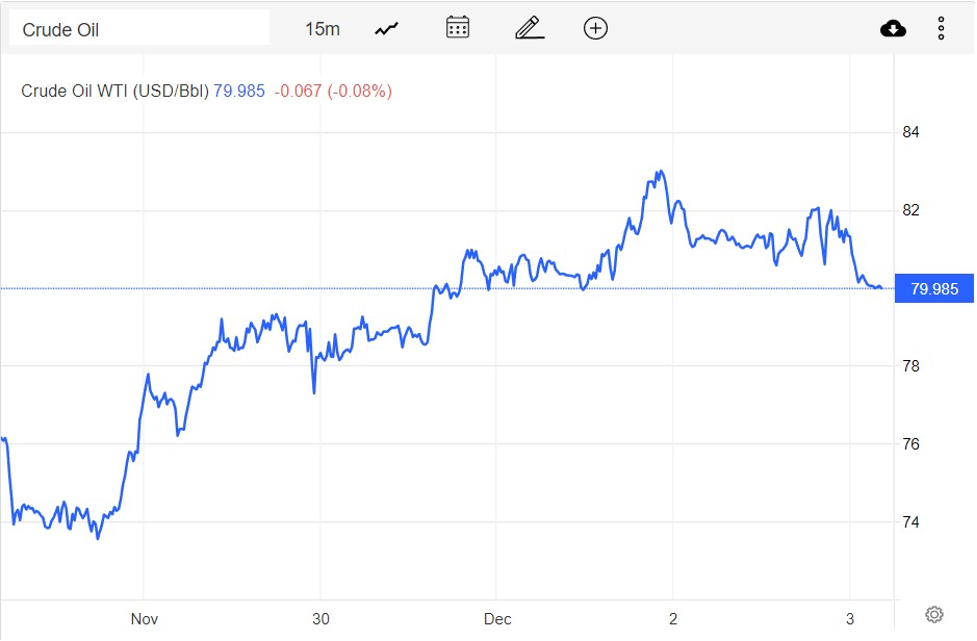Click the 79.985 current price label
Viewport: 977px width, 641px height.
[934, 290]
